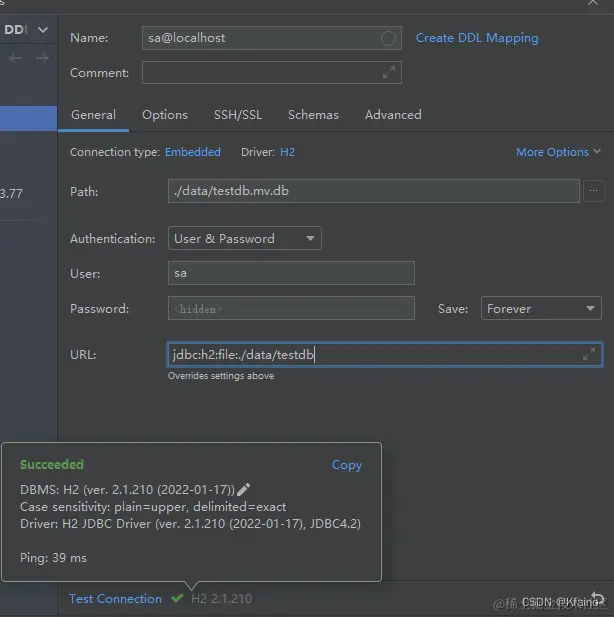Image resolution: width=614 pixels, height=617 pixels.
Task: Click the green checkmark beside Test Connection
Action: coord(177,599)
